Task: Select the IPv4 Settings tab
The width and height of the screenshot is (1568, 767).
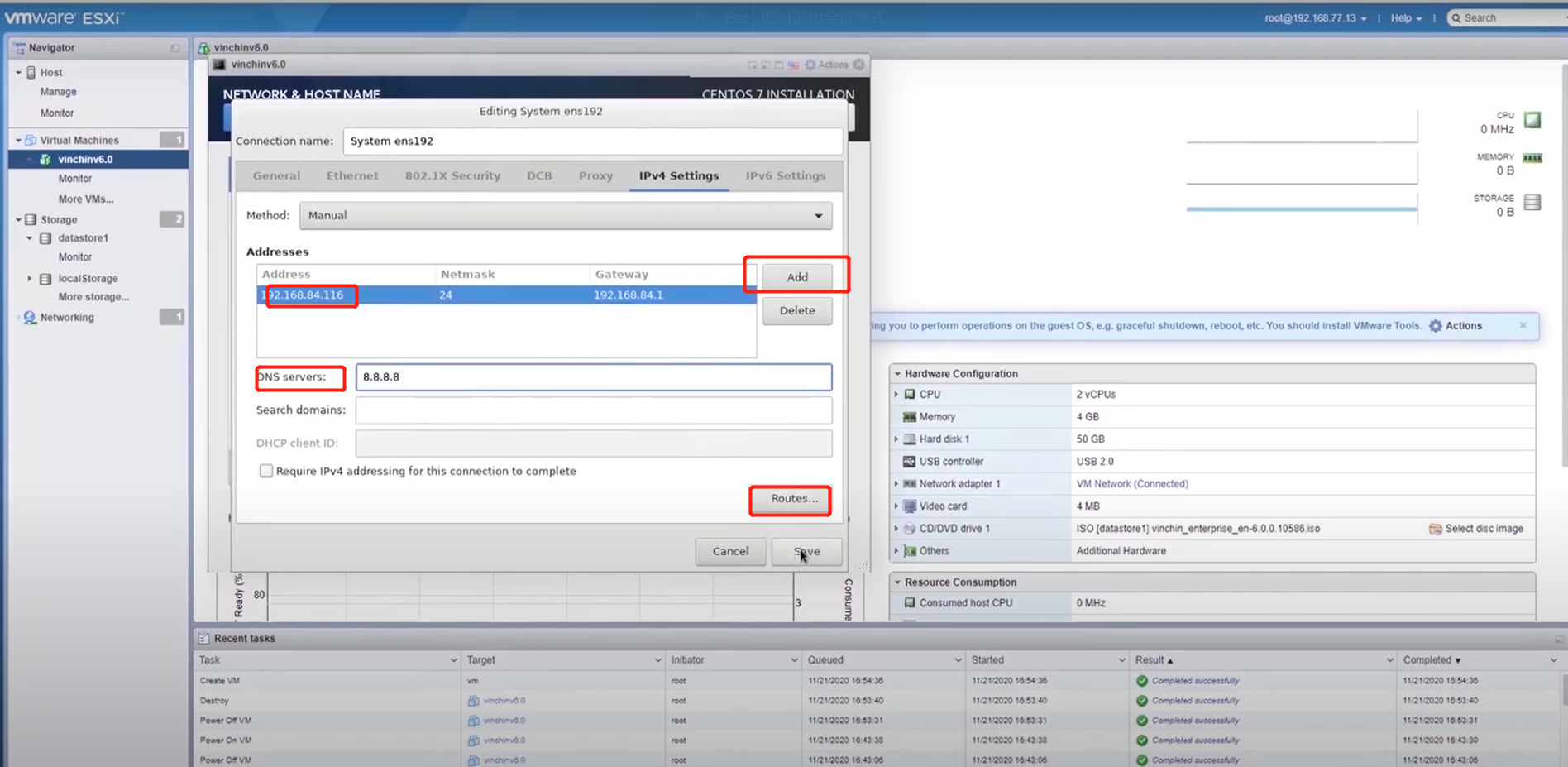Action: click(679, 175)
